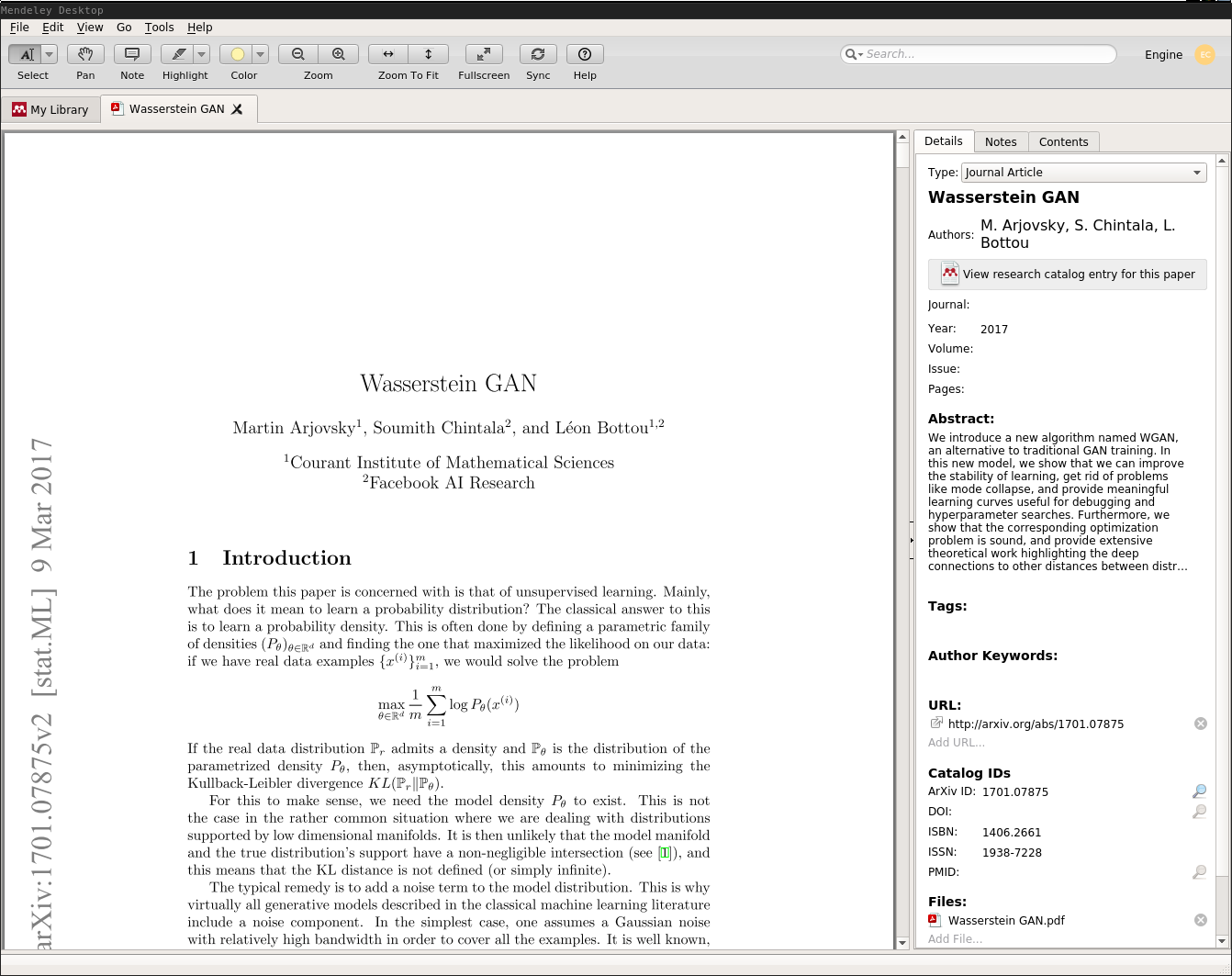Edit the Year 2017 value
The image size is (1232, 976).
click(994, 329)
